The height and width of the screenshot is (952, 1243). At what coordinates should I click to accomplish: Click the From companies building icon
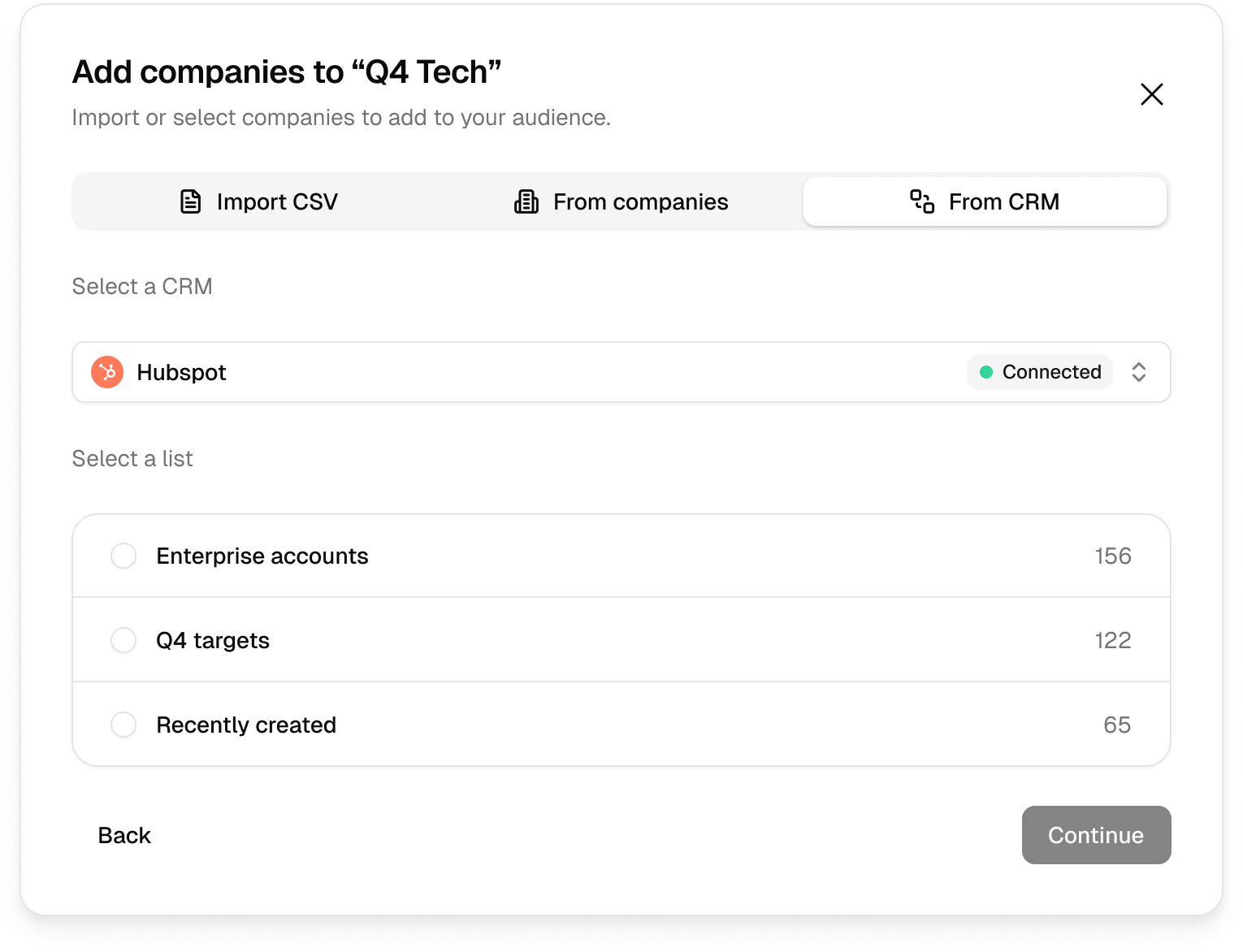click(526, 201)
